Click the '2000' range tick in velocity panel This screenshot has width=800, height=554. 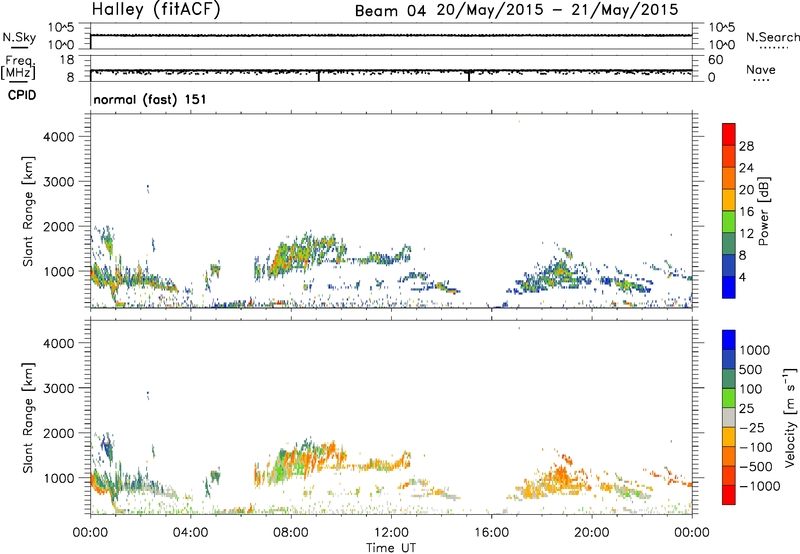point(59,433)
